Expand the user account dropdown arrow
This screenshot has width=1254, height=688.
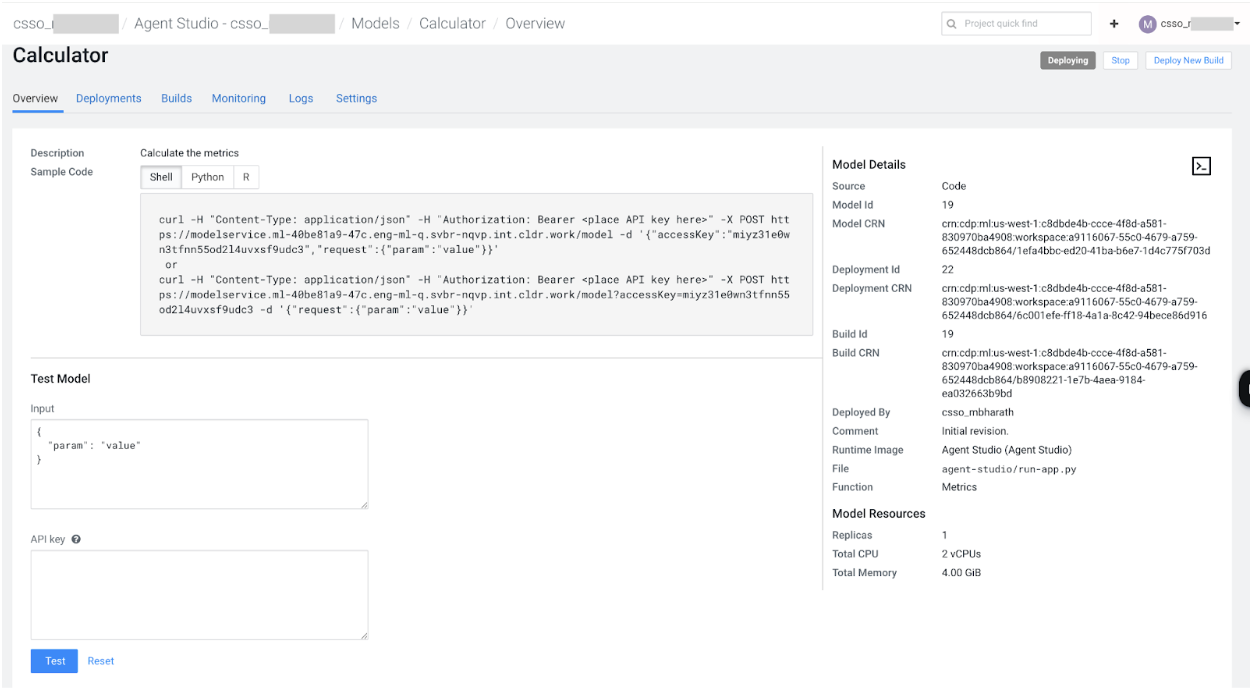coord(1237,24)
